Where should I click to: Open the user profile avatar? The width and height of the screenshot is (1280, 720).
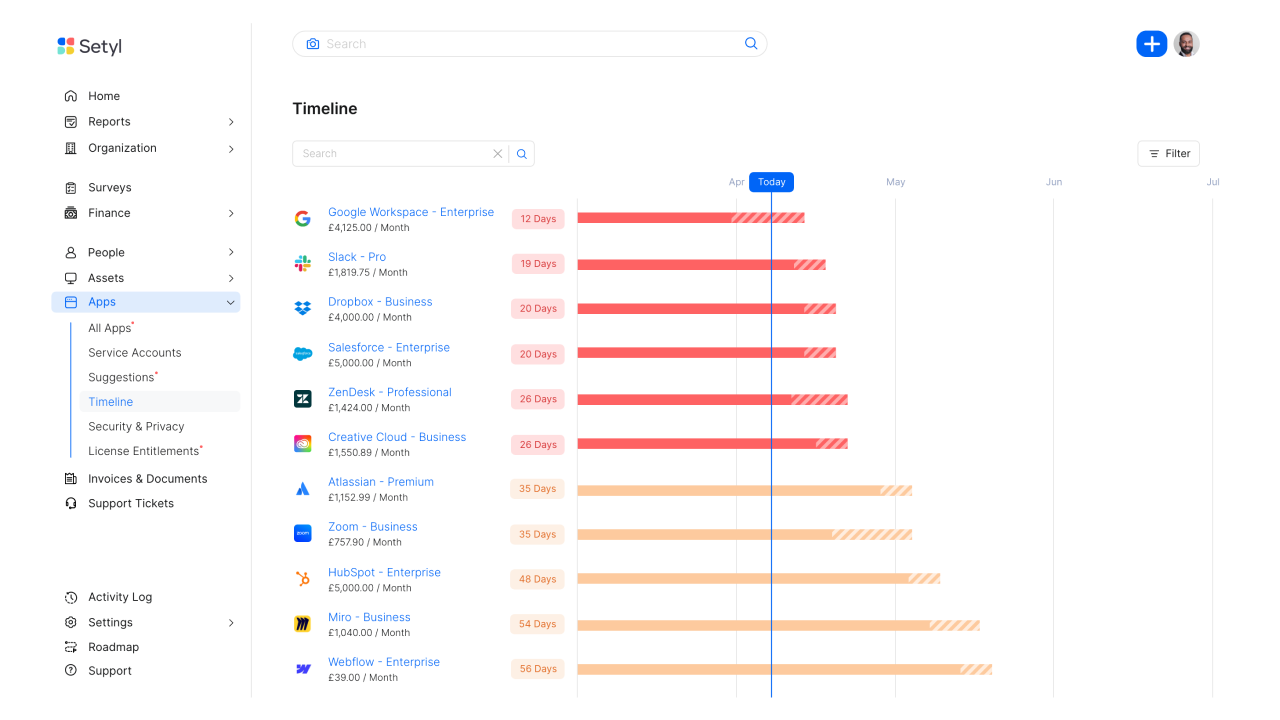(x=1186, y=44)
